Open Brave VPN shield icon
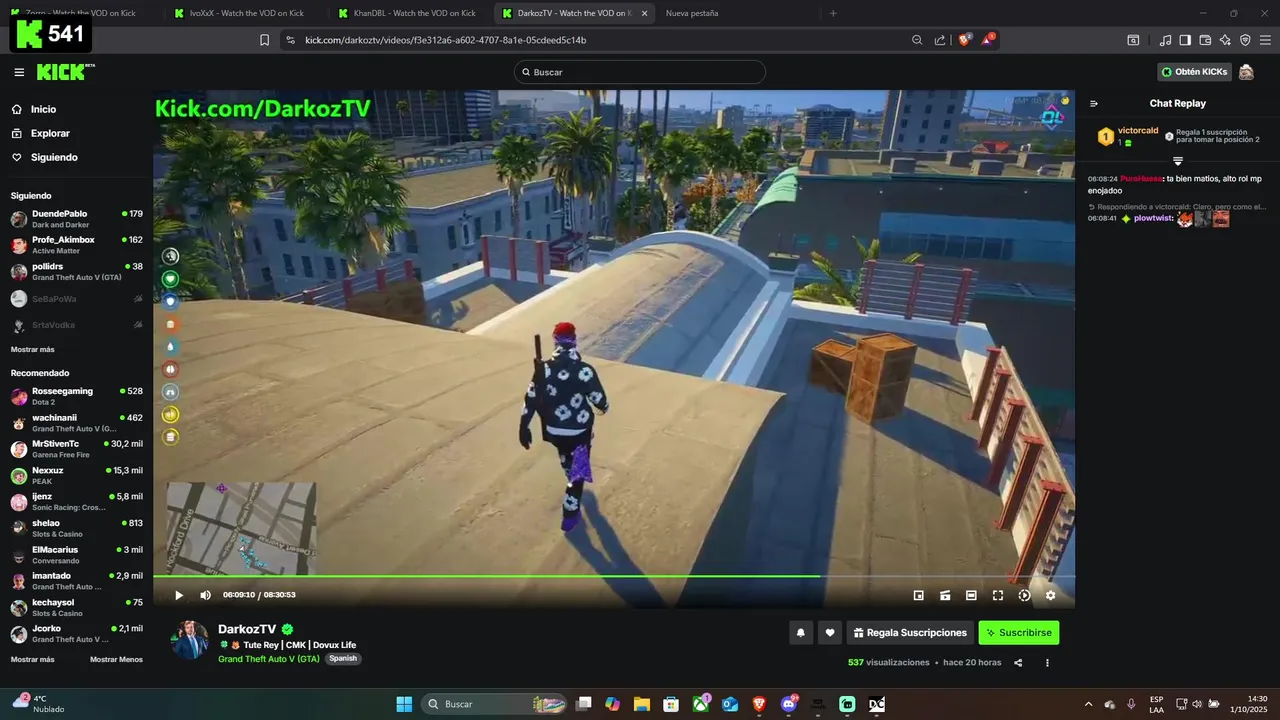 (1245, 40)
